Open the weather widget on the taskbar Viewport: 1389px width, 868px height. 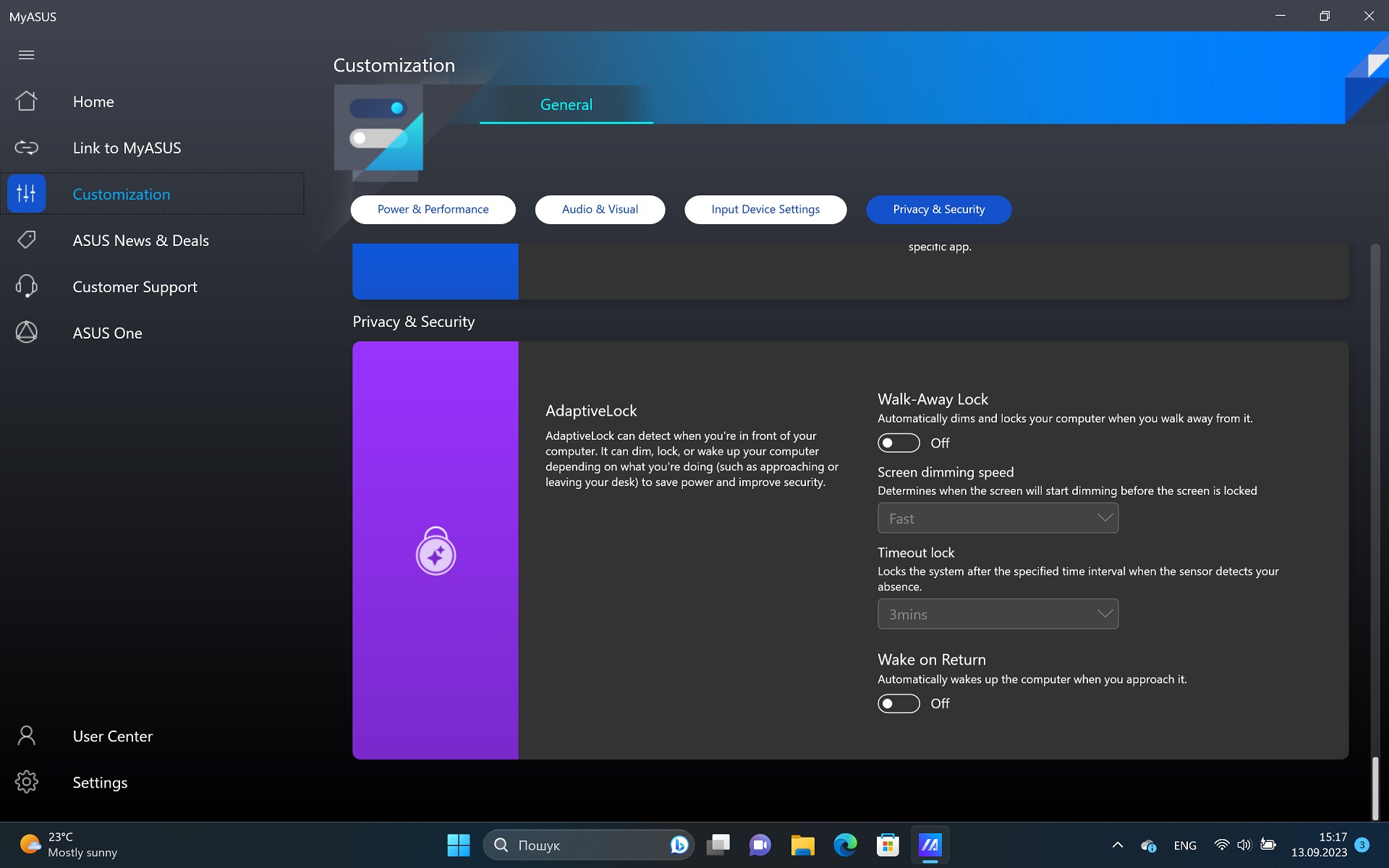[x=69, y=845]
